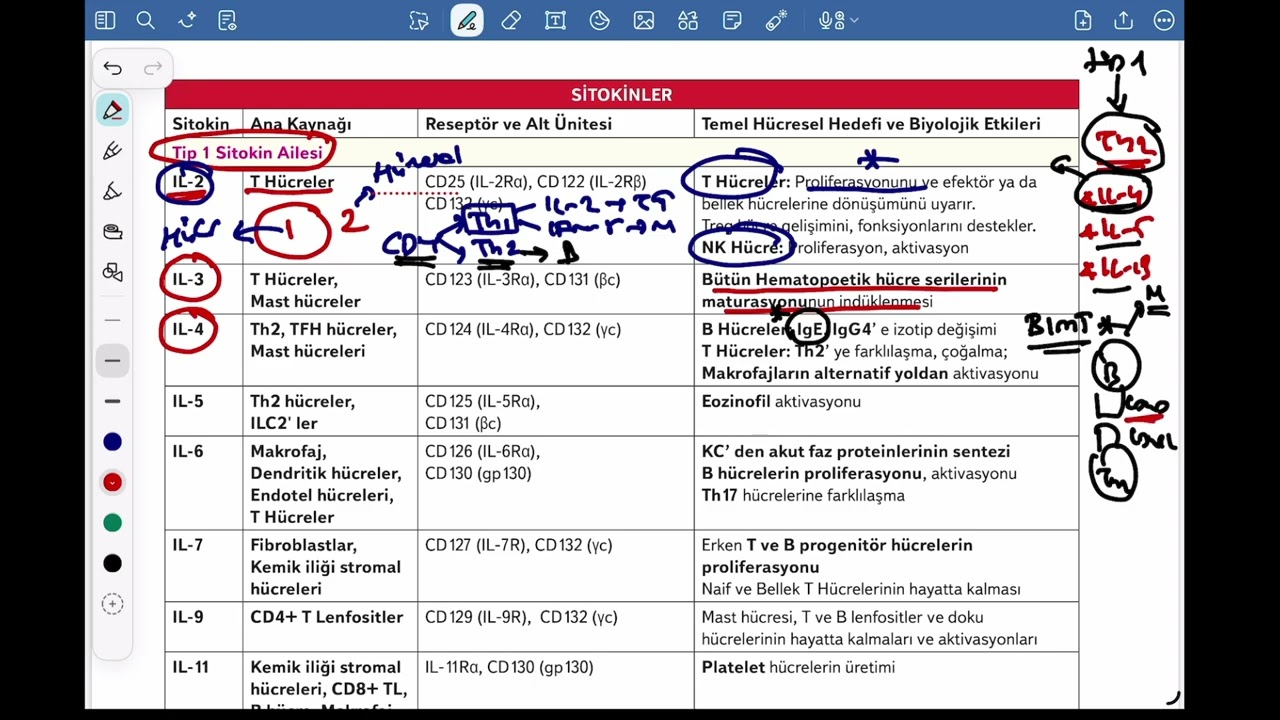The image size is (1280, 720).
Task: Select the shape drawing tool in side palette
Action: click(112, 272)
